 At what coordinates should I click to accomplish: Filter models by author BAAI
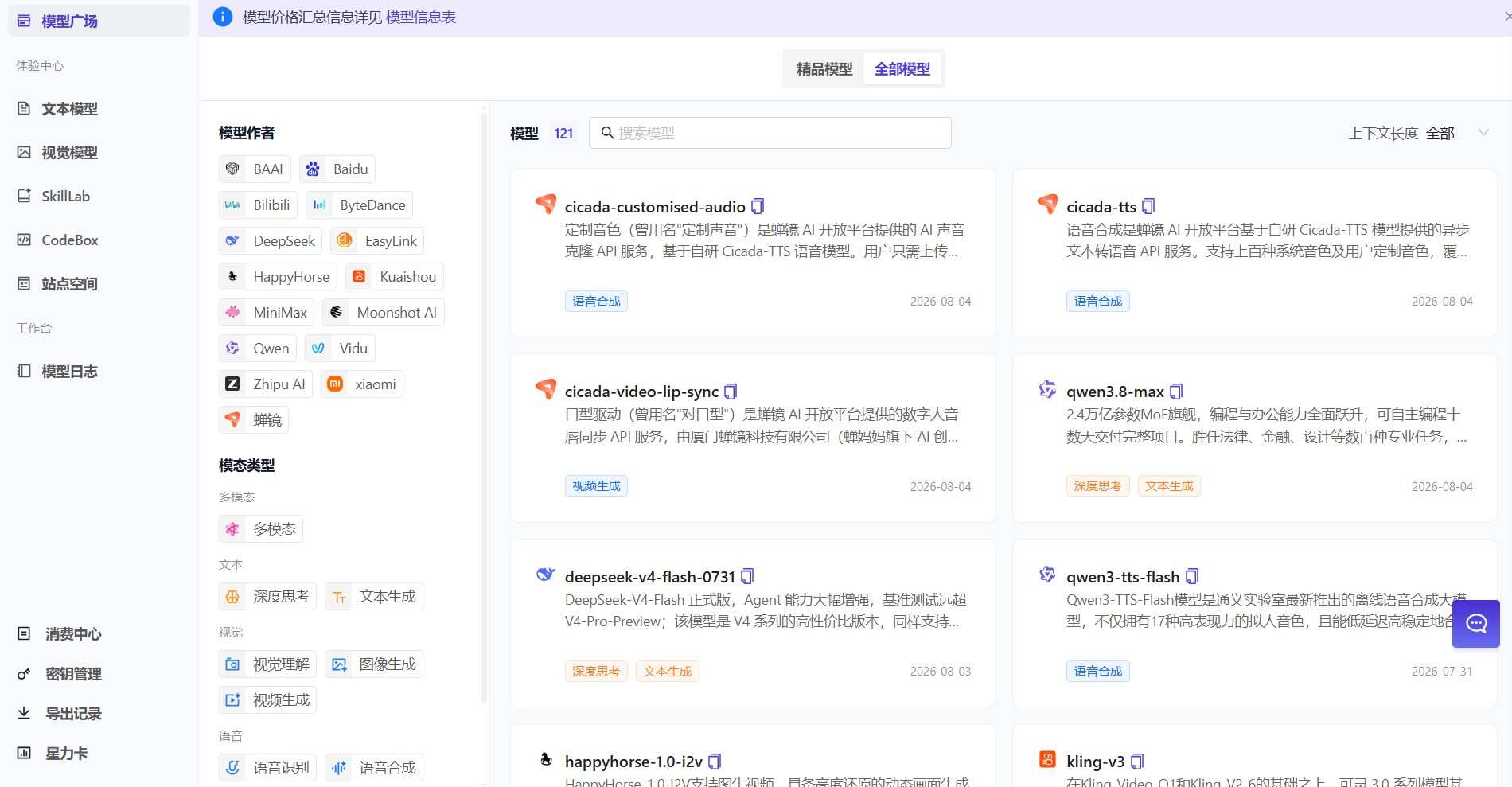point(255,169)
